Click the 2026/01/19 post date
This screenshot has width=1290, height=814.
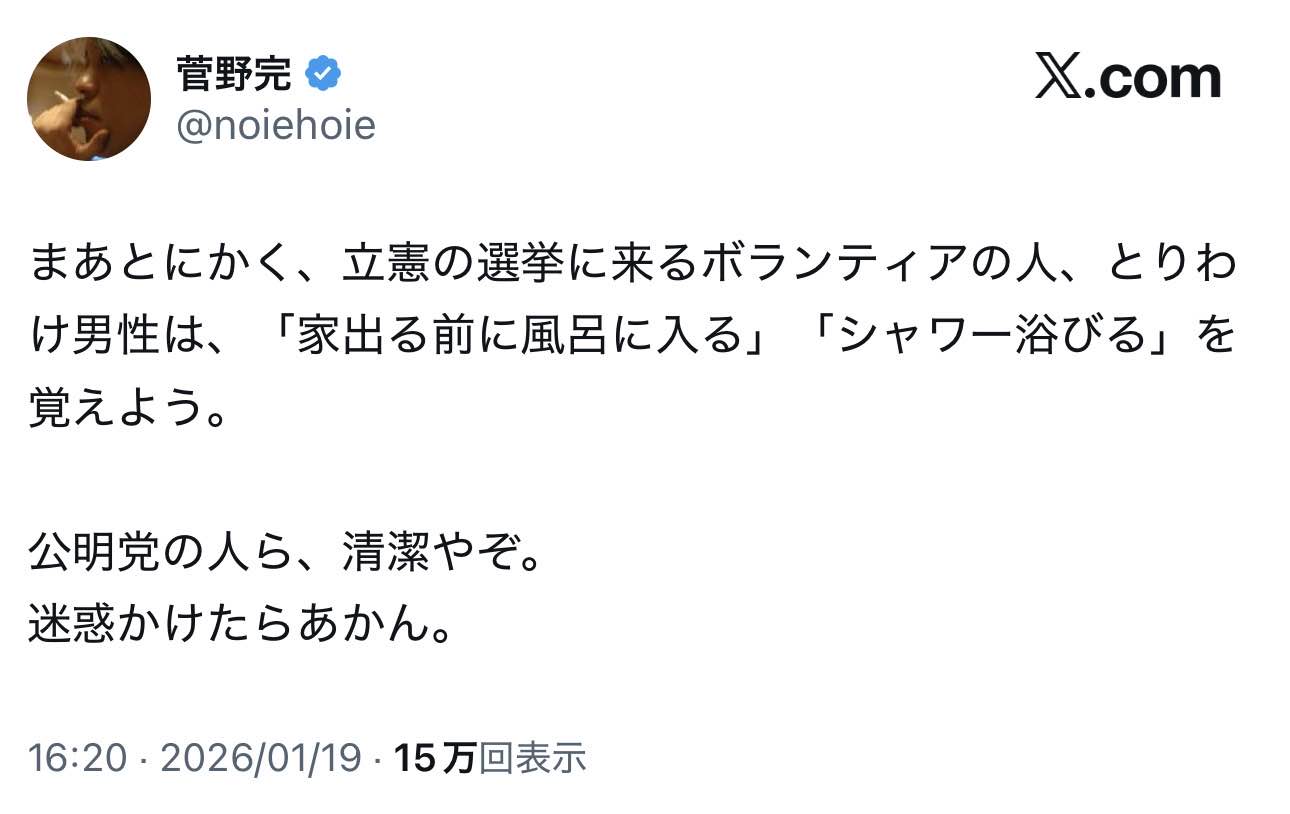pyautogui.click(x=260, y=759)
